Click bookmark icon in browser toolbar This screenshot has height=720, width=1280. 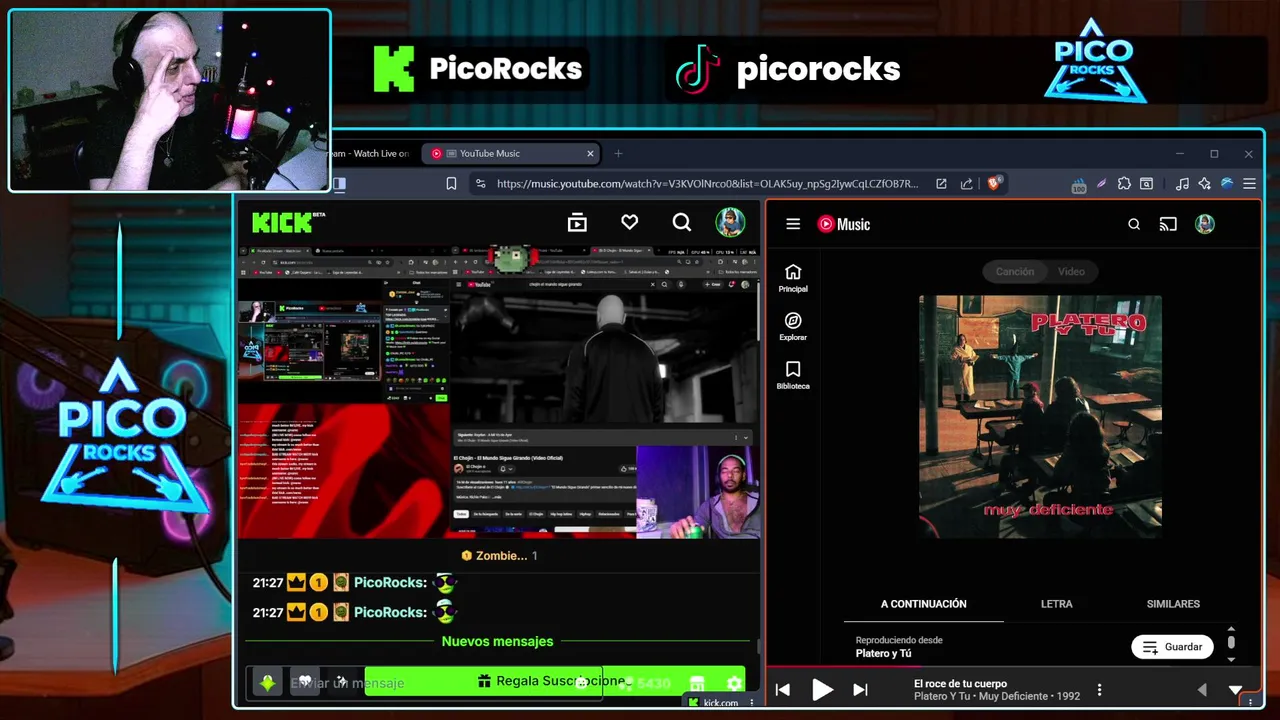(451, 184)
